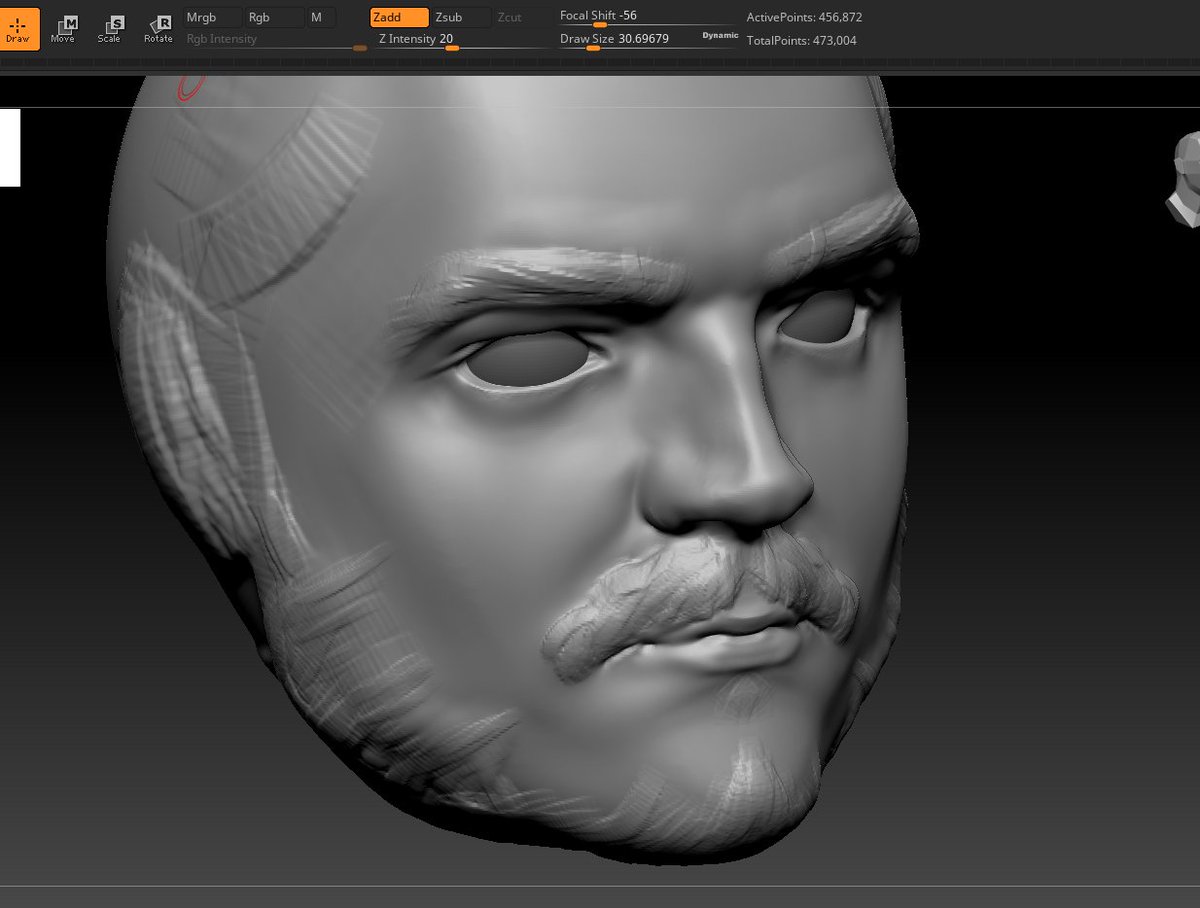This screenshot has width=1200, height=908.
Task: Toggle the Dynamic draw size button
Action: pos(720,36)
